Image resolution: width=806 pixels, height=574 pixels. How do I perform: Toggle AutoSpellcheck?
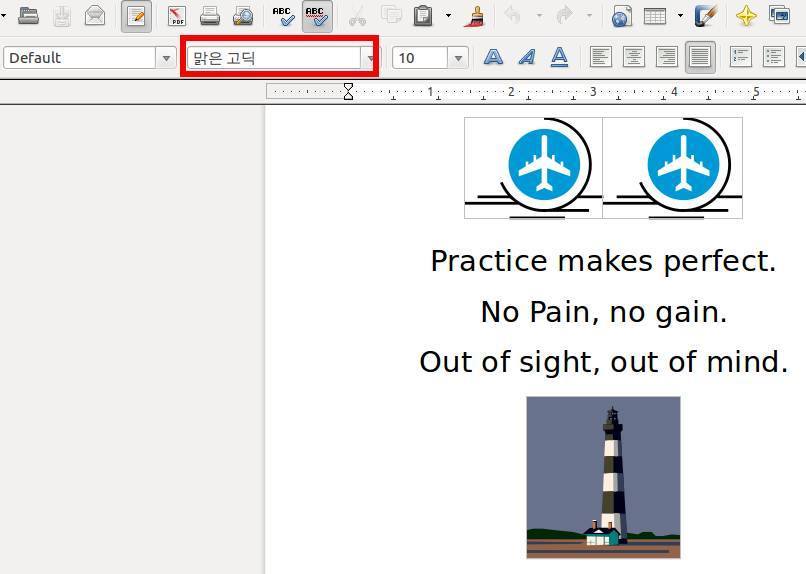(x=317, y=16)
